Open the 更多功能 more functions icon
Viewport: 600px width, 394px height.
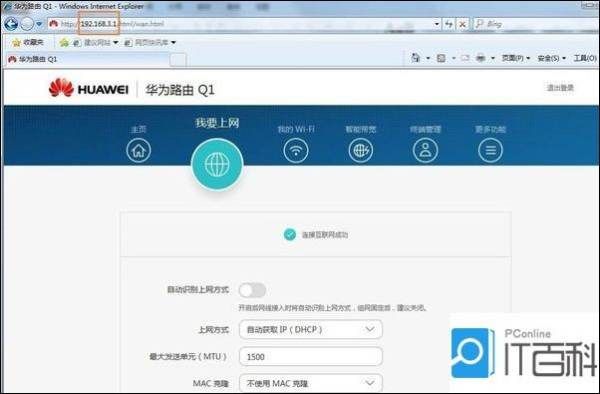pos(491,150)
